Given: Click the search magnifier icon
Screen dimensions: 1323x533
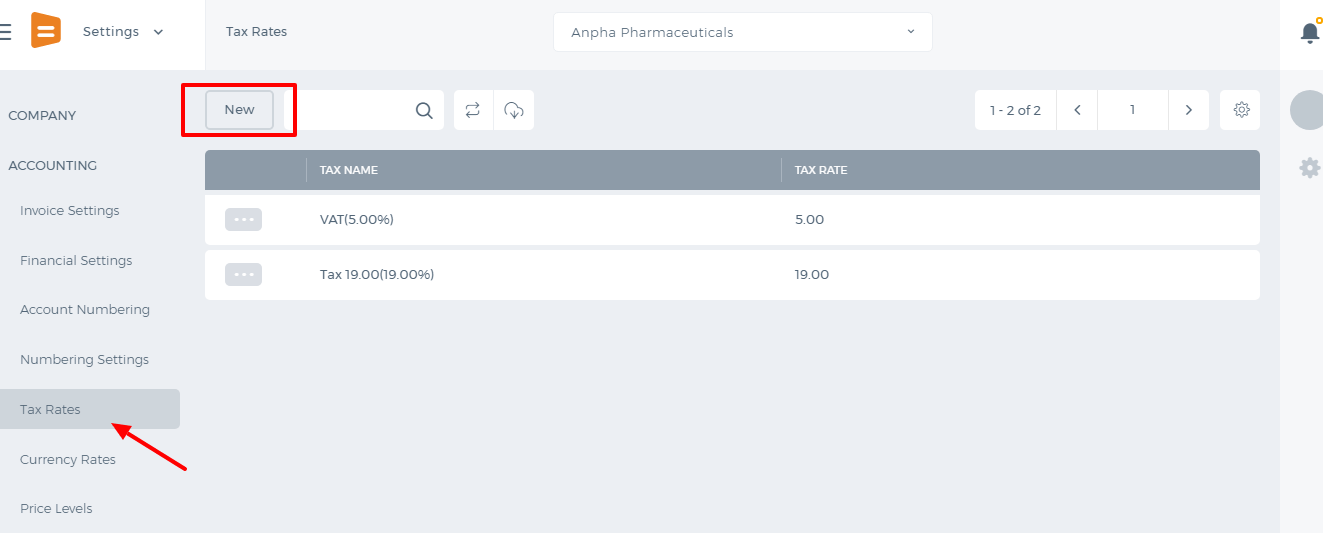Looking at the screenshot, I should (424, 110).
